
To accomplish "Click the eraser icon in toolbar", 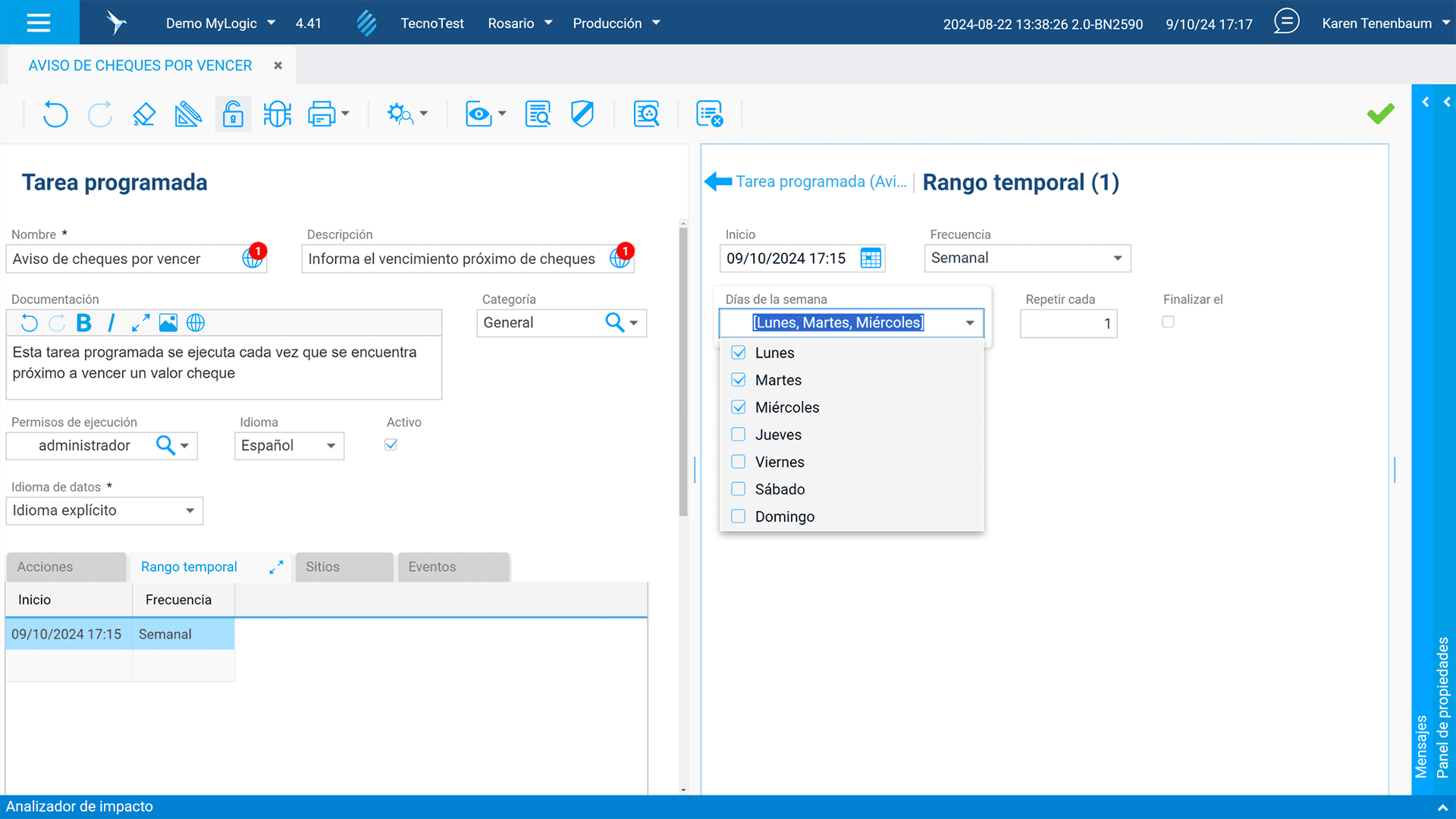I will (144, 115).
